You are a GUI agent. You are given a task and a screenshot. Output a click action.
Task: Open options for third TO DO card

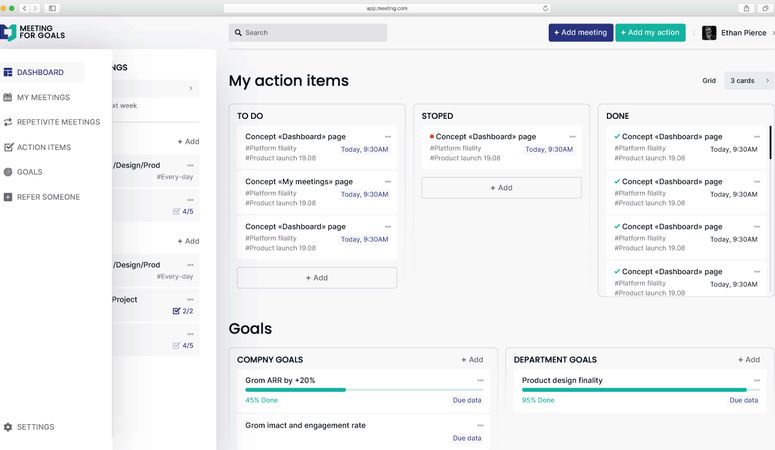[388, 227]
